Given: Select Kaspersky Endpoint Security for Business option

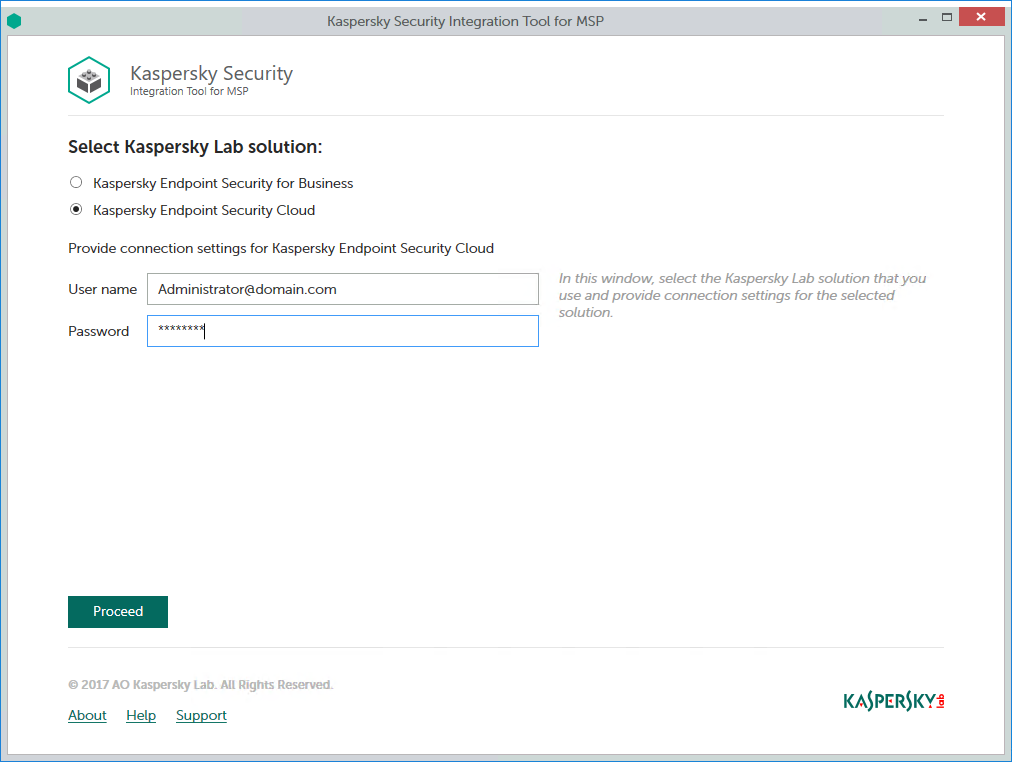Looking at the screenshot, I should [x=76, y=183].
